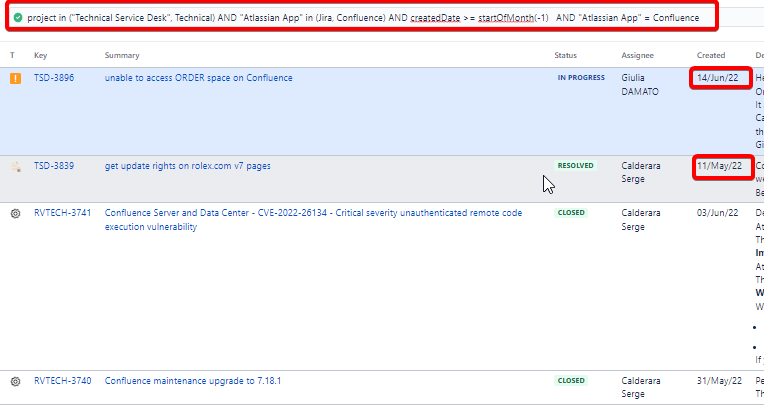
Task: Sort by the Assignee column header
Action: 637,56
